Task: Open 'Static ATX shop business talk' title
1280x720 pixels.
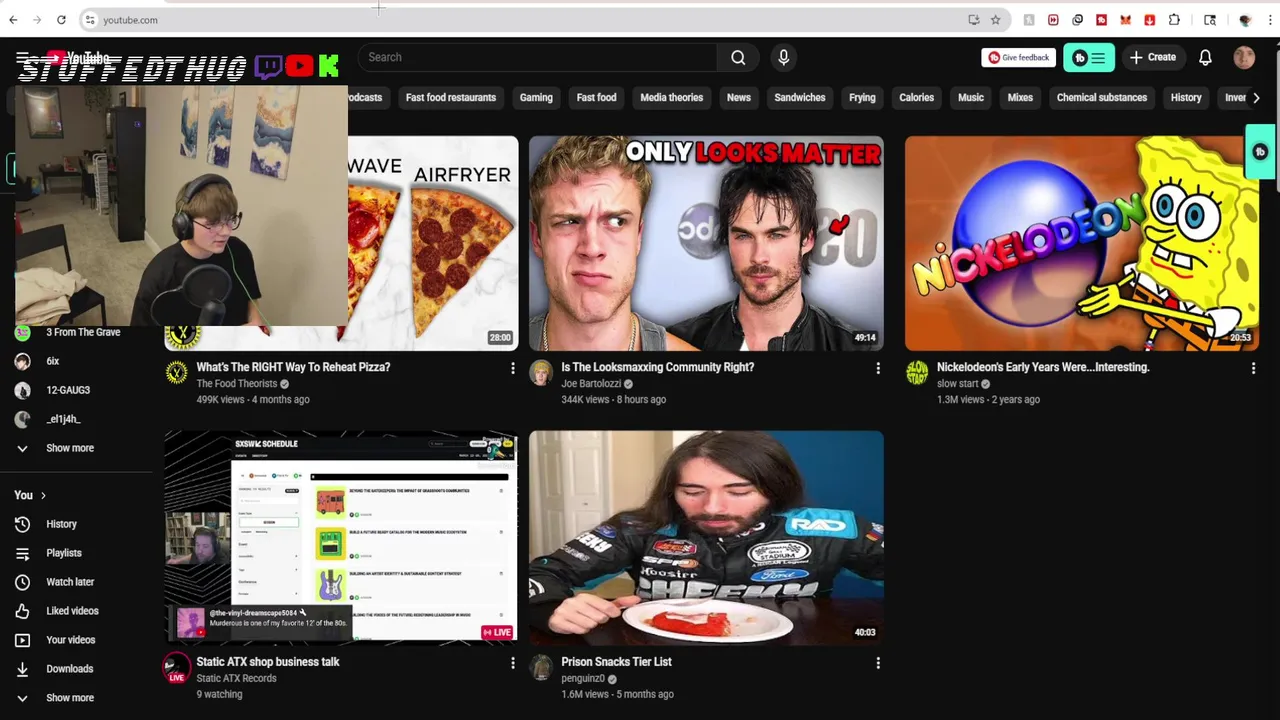Action: 268,662
